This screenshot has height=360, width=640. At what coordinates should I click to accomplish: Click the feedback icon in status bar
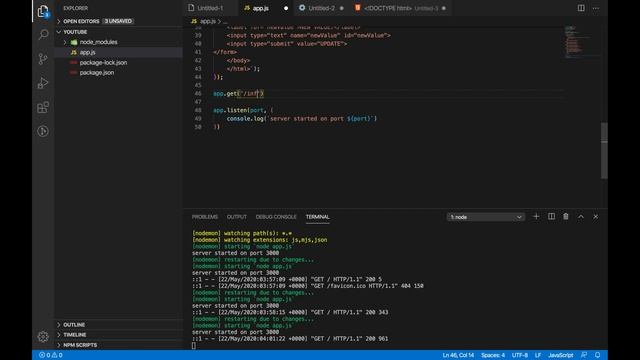(x=584, y=355)
